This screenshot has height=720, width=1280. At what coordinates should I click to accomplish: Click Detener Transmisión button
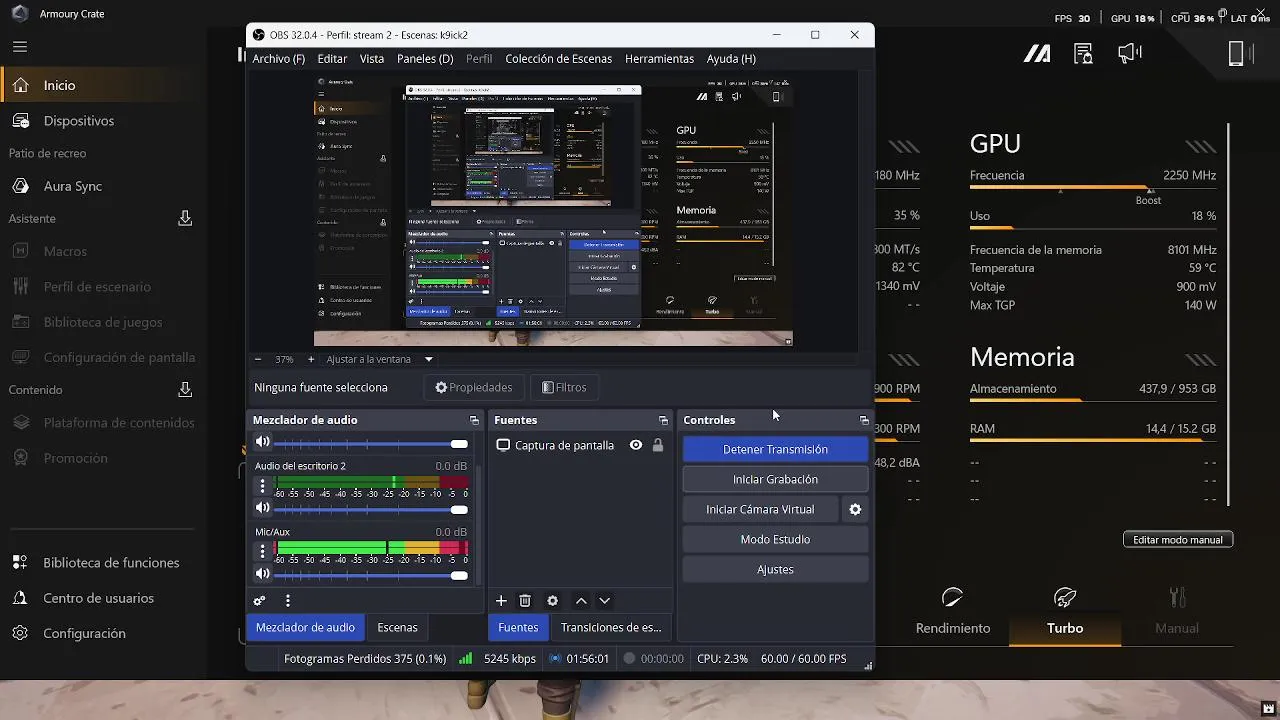[775, 450]
